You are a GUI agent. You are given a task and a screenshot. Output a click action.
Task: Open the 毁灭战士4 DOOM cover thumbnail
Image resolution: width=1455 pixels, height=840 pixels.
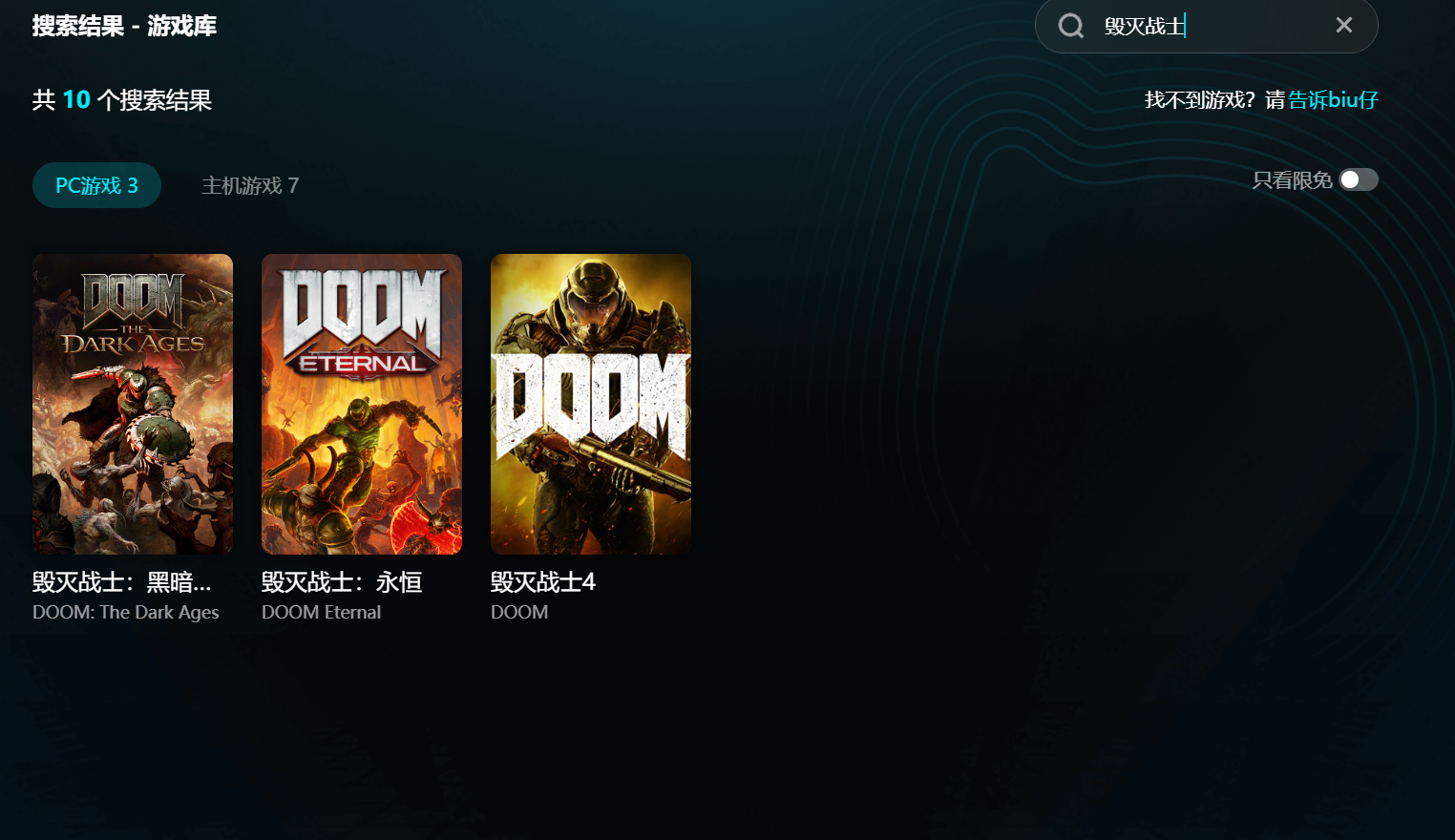pos(591,404)
